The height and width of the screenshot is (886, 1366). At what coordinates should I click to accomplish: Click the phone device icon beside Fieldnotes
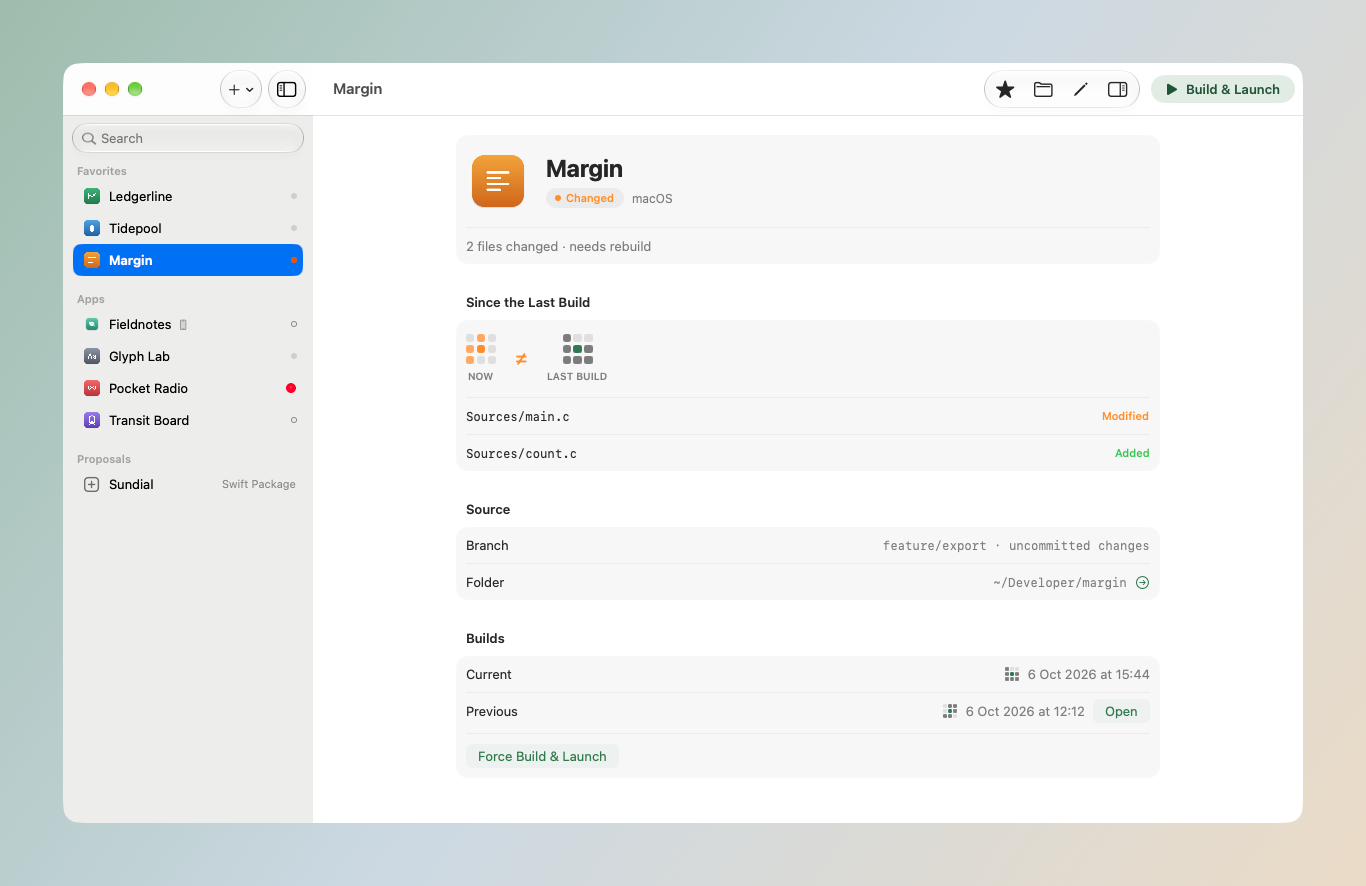pyautogui.click(x=183, y=324)
